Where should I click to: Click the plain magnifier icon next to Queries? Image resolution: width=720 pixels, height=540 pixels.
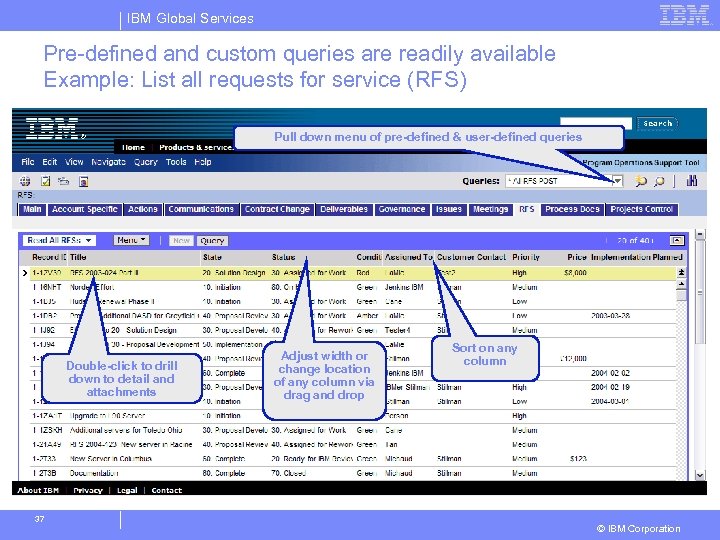pos(659,181)
